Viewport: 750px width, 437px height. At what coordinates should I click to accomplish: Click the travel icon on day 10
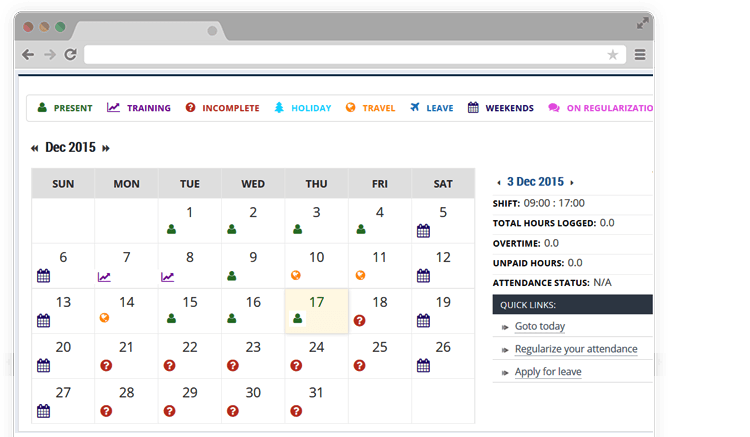click(x=296, y=275)
